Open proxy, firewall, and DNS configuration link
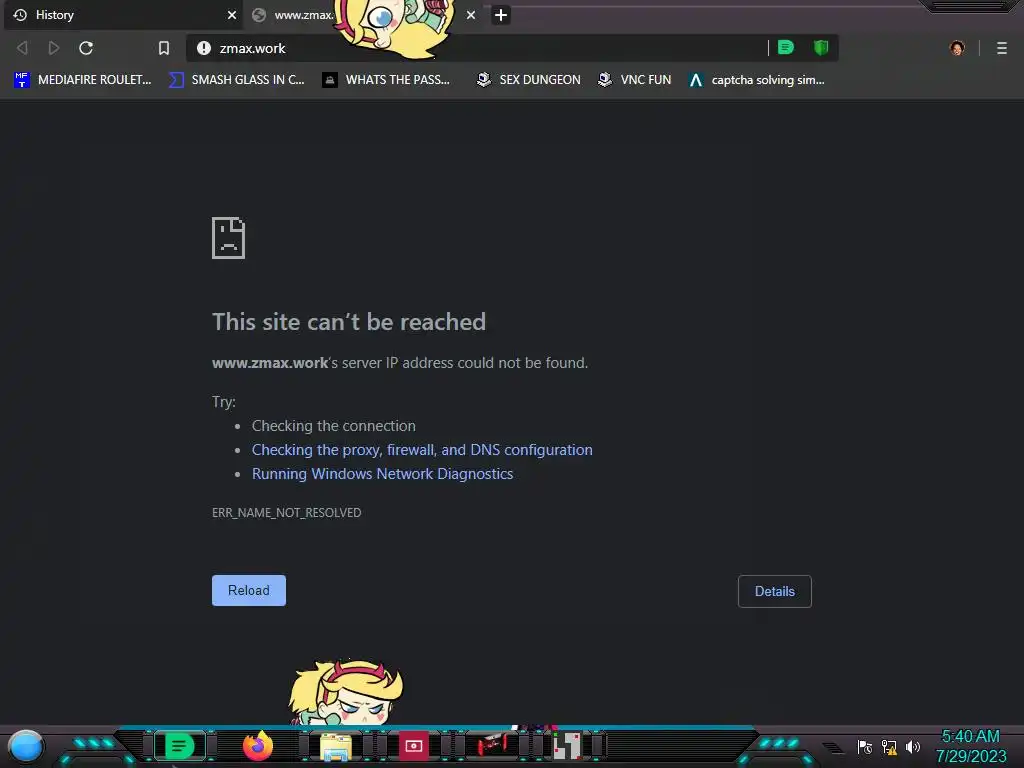The width and height of the screenshot is (1024, 768). (422, 450)
